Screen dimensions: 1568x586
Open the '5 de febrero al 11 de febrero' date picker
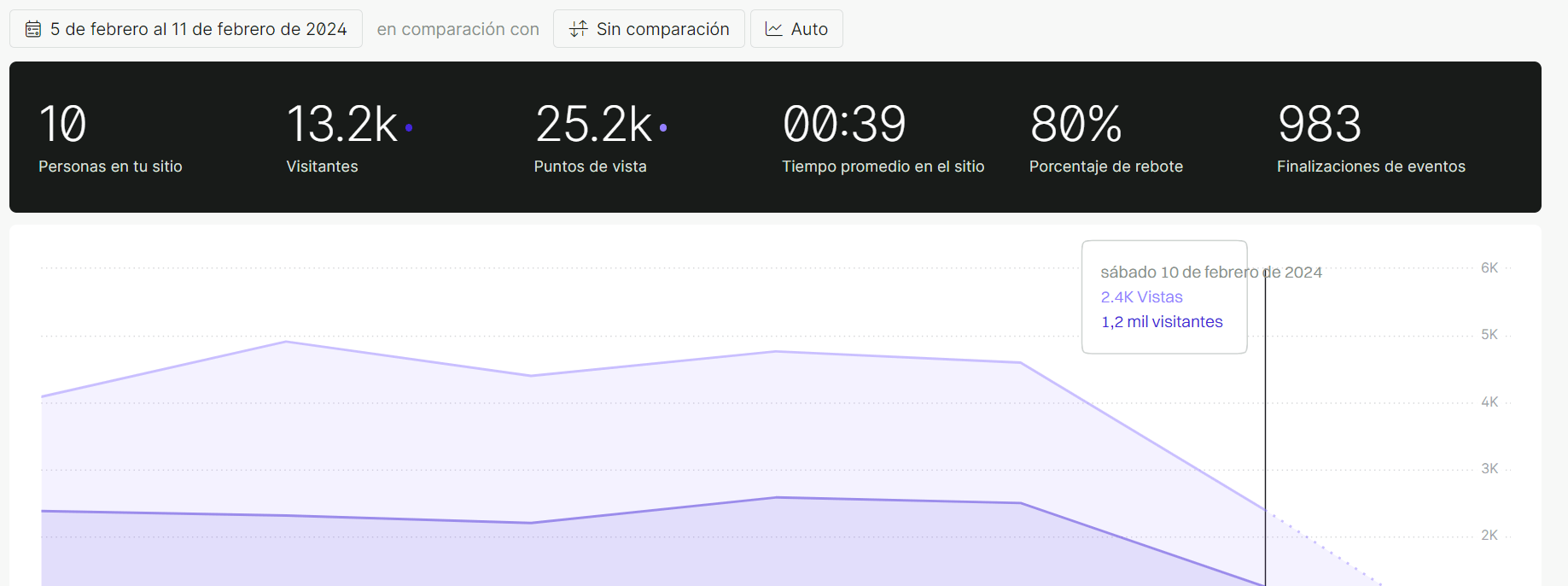pos(186,29)
